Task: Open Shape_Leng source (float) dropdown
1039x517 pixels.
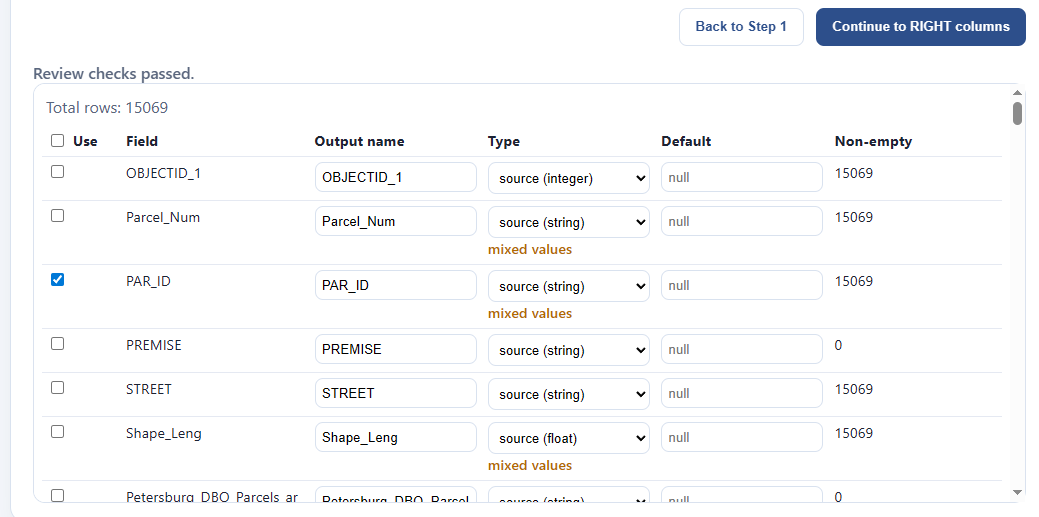Action: click(569, 438)
